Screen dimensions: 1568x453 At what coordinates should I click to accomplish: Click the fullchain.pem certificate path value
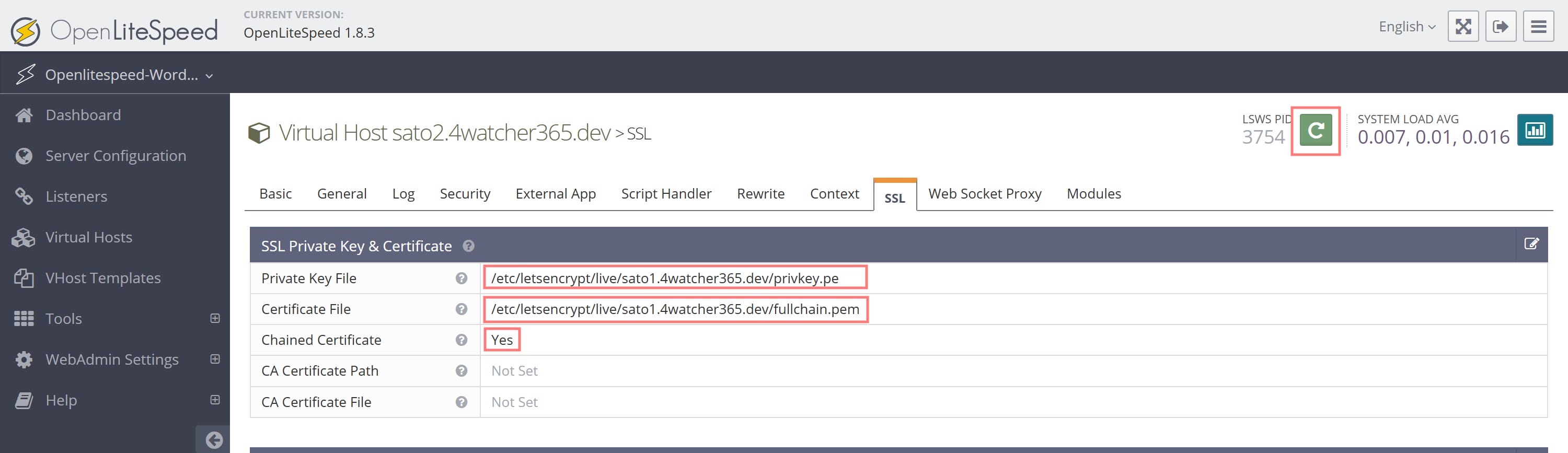click(675, 309)
